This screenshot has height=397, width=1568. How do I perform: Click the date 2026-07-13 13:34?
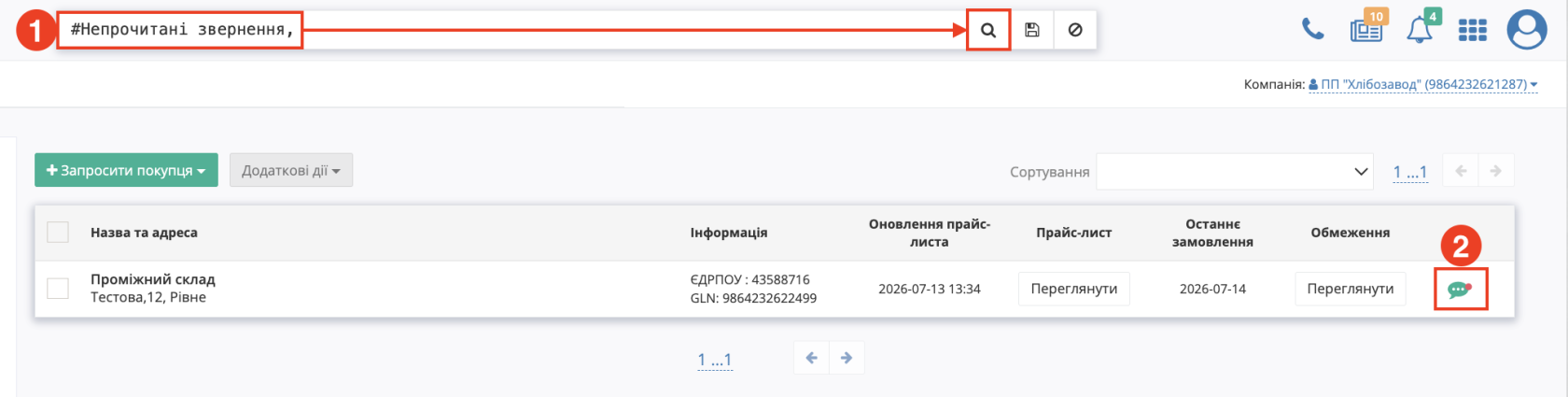pyautogui.click(x=930, y=289)
